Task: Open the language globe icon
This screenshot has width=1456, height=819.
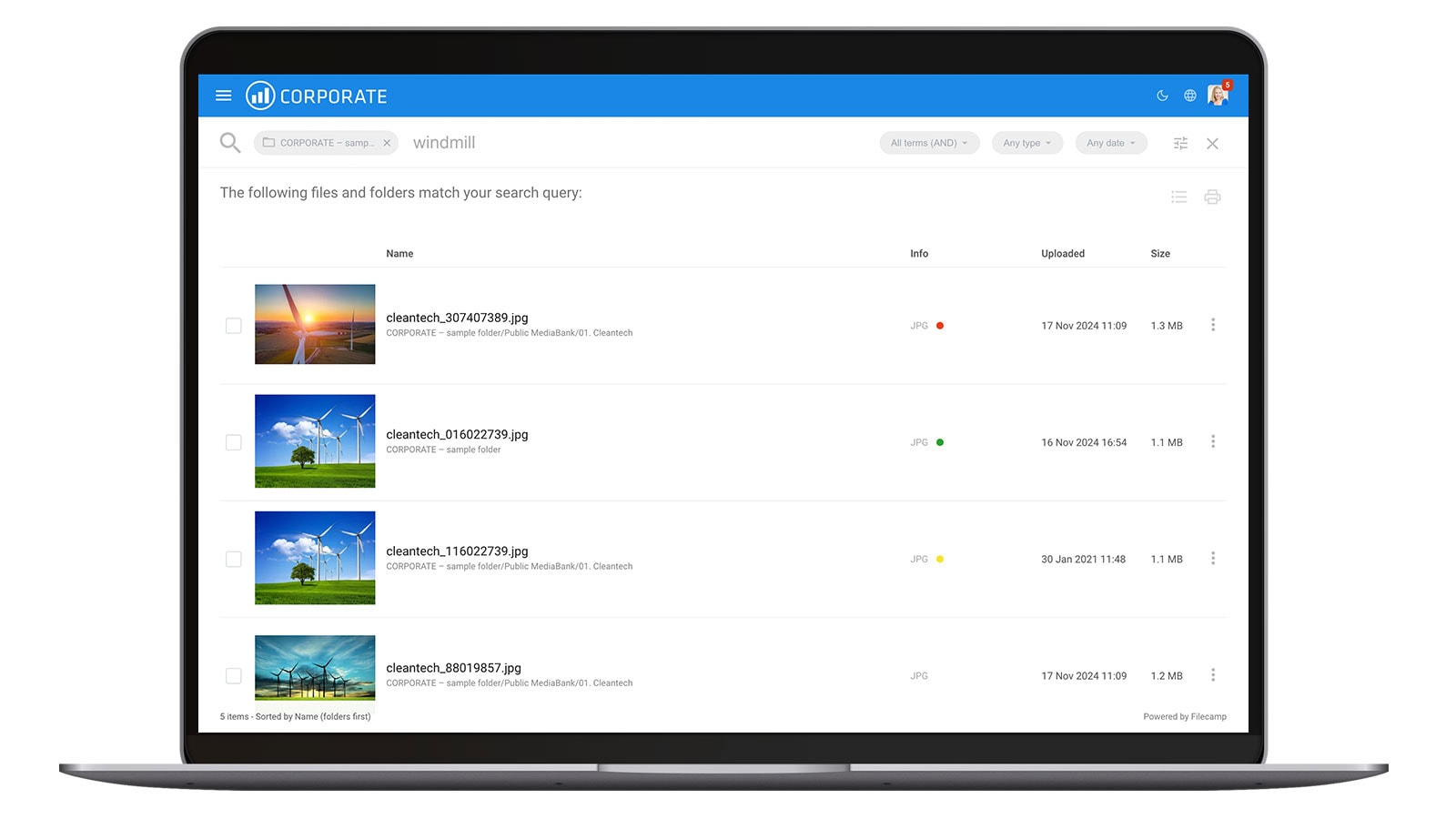Action: click(x=1189, y=96)
